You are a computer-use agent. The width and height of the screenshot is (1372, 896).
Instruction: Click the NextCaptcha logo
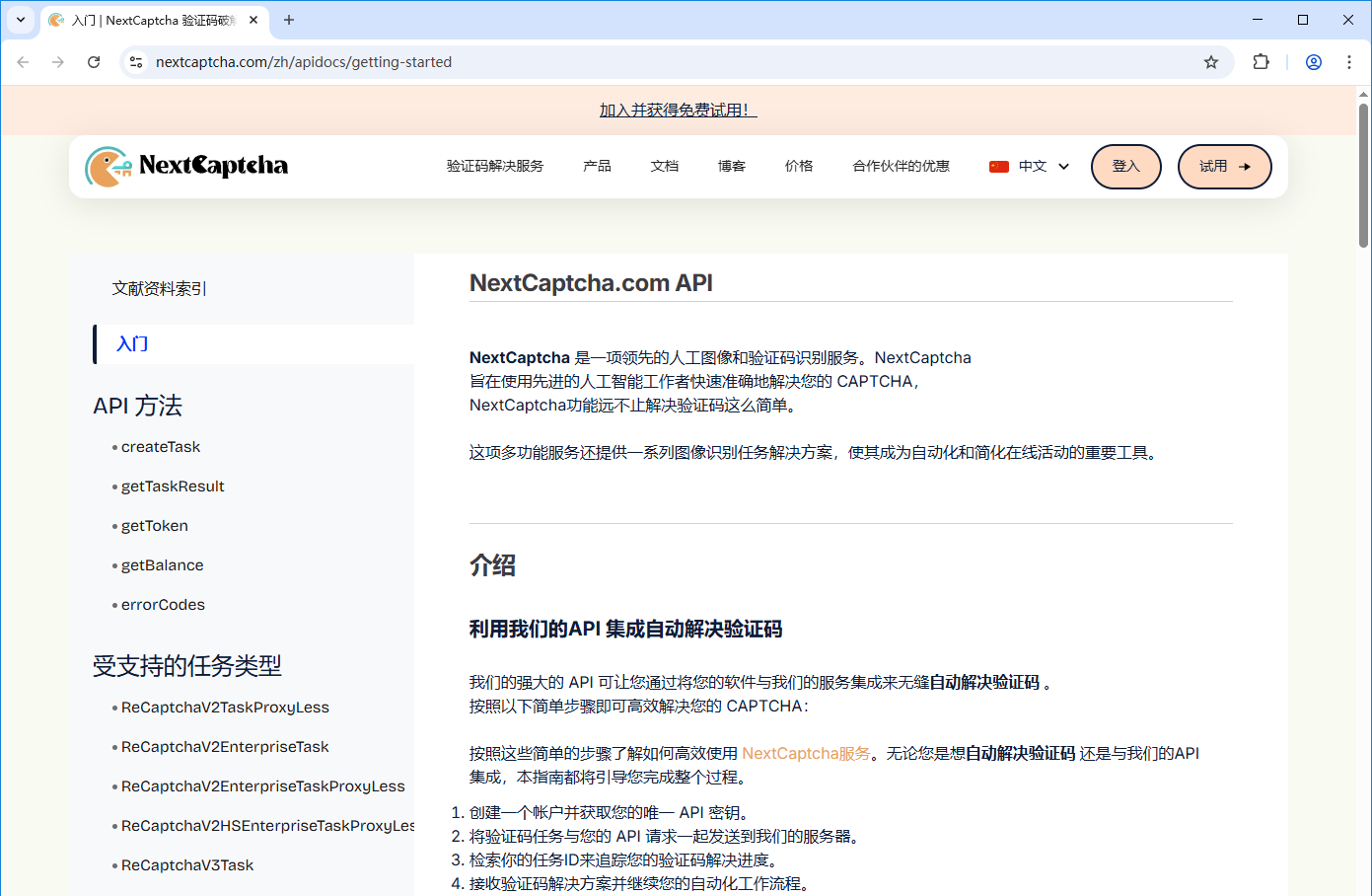click(186, 166)
